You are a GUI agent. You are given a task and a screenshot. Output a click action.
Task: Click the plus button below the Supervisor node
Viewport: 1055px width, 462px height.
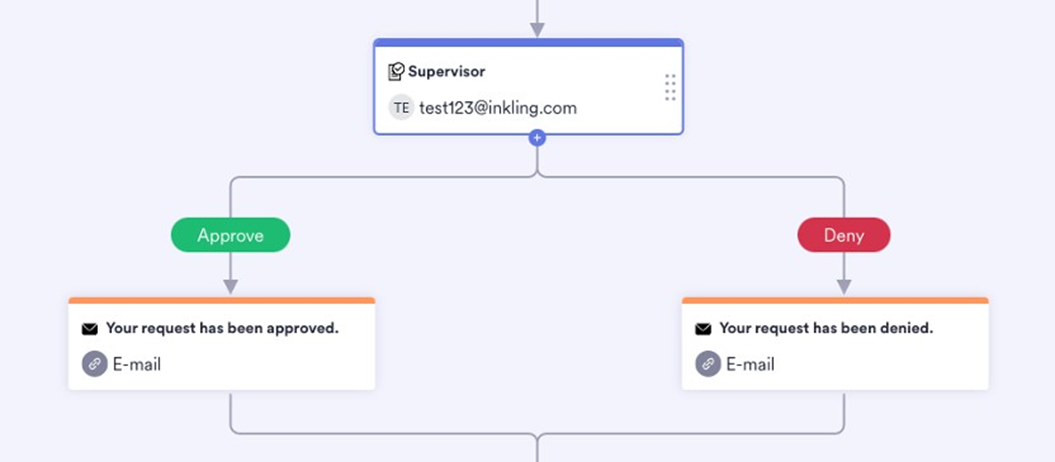pos(537,138)
